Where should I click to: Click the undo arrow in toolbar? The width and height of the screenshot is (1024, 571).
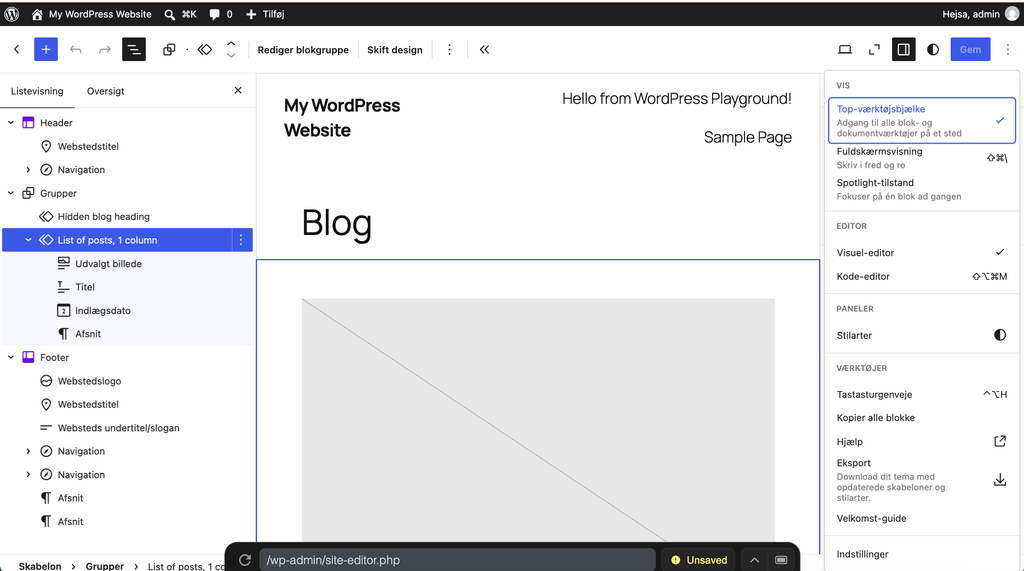(x=76, y=50)
